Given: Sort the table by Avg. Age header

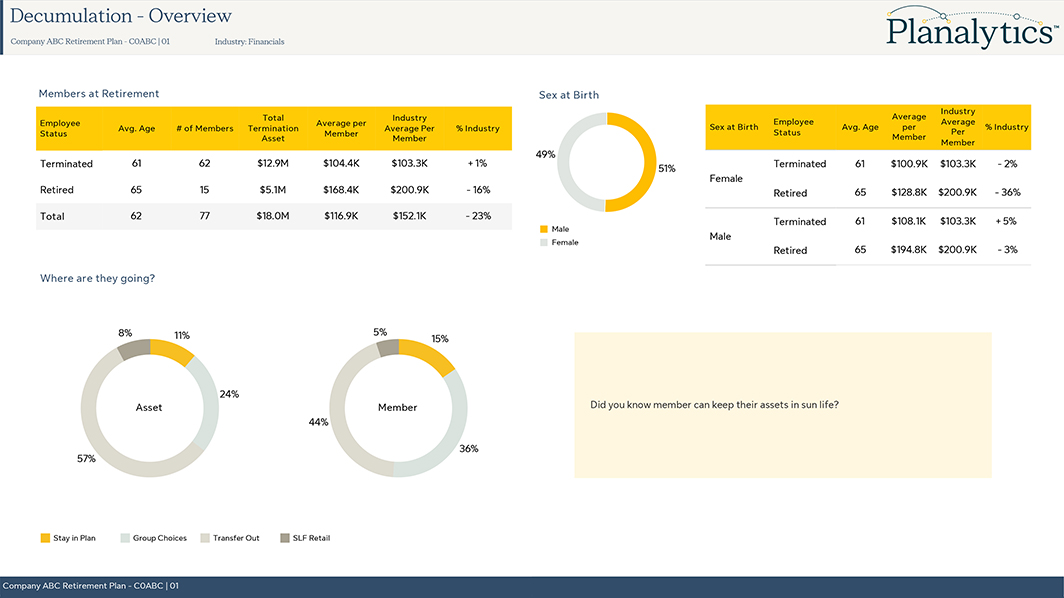Looking at the screenshot, I should pyautogui.click(x=136, y=128).
